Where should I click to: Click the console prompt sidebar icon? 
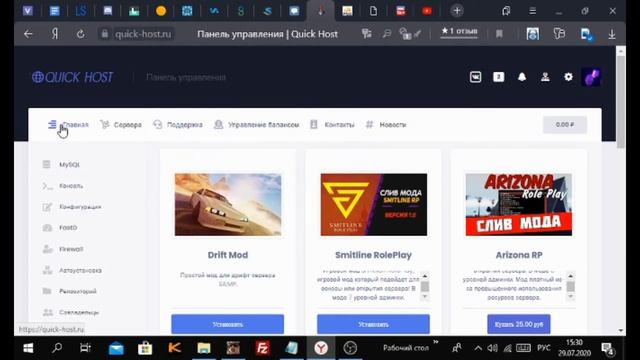[47, 186]
